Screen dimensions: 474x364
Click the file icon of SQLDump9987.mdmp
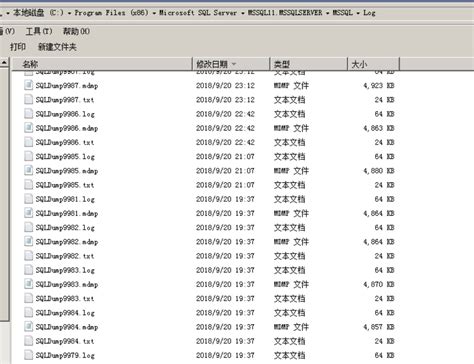(x=29, y=85)
